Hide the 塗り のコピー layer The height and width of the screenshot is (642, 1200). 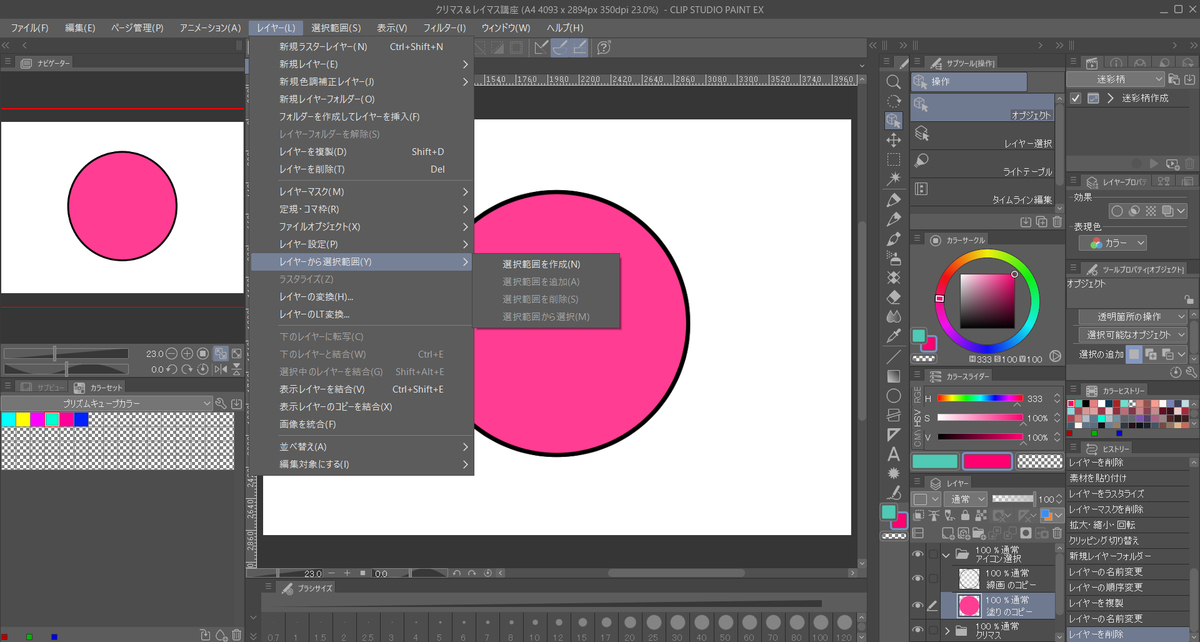tap(918, 605)
